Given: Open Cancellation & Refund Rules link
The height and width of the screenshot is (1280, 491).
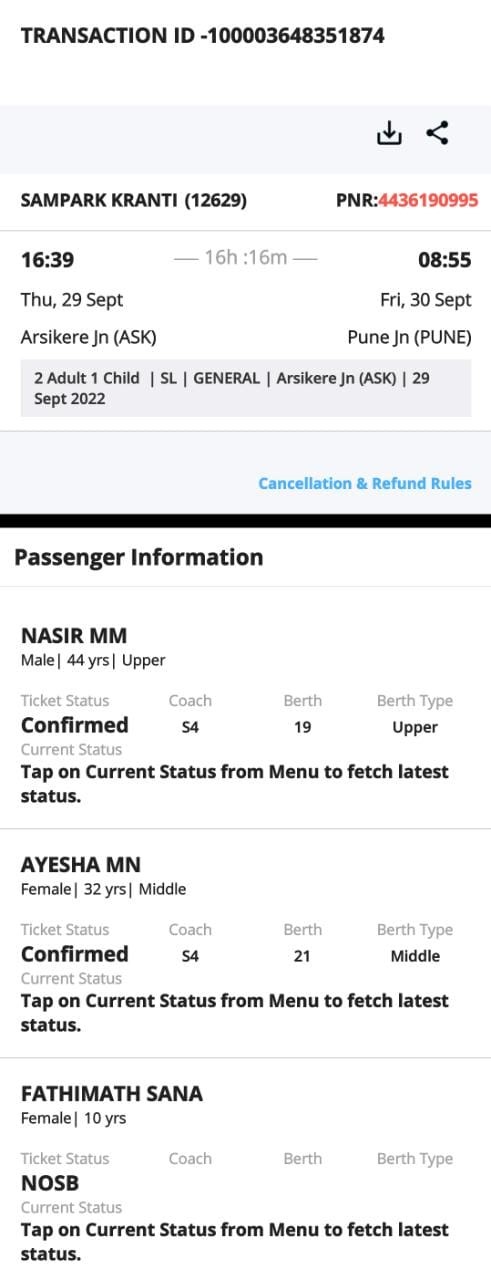Looking at the screenshot, I should coord(365,483).
